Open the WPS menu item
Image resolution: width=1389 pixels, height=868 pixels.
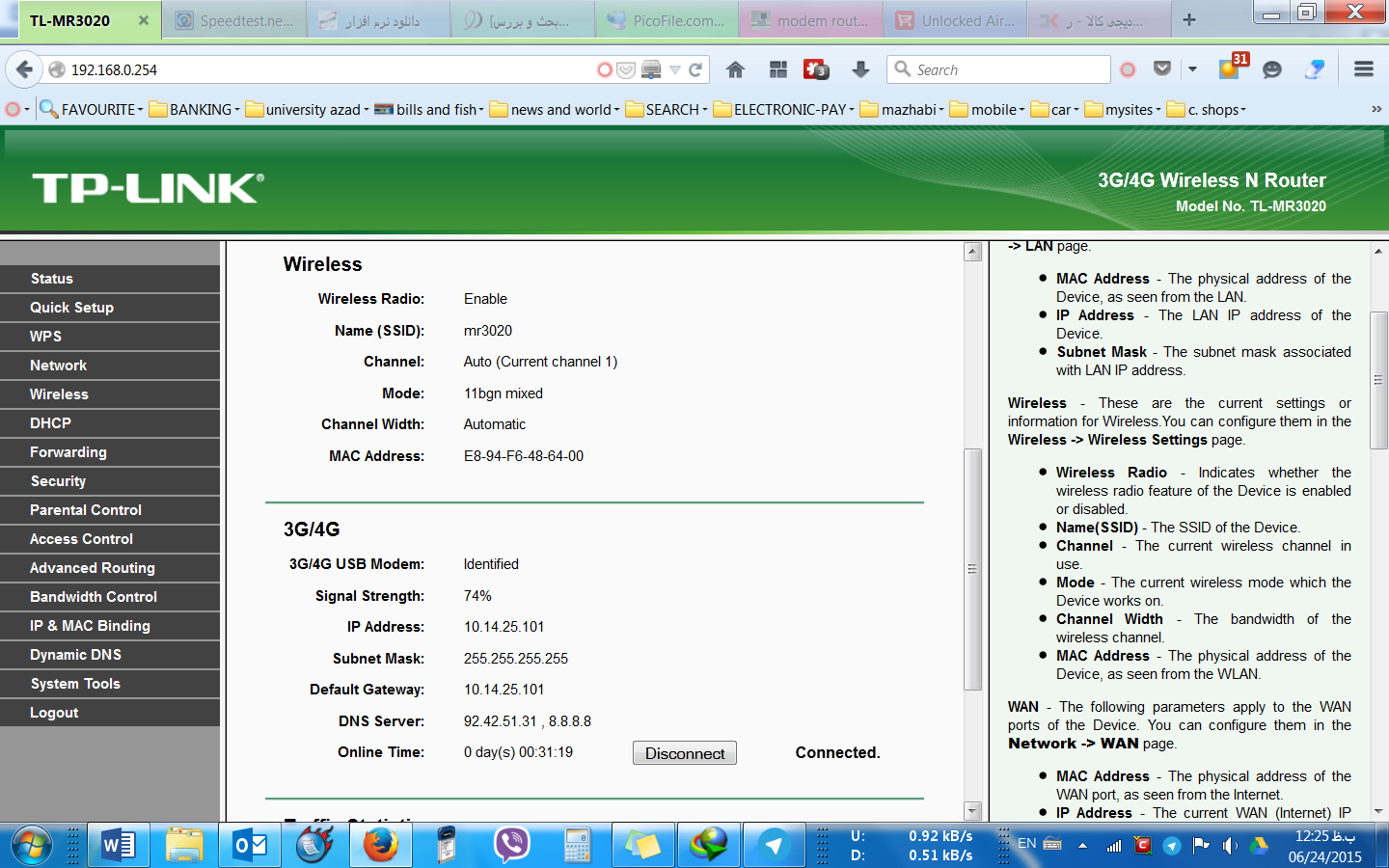110,337
